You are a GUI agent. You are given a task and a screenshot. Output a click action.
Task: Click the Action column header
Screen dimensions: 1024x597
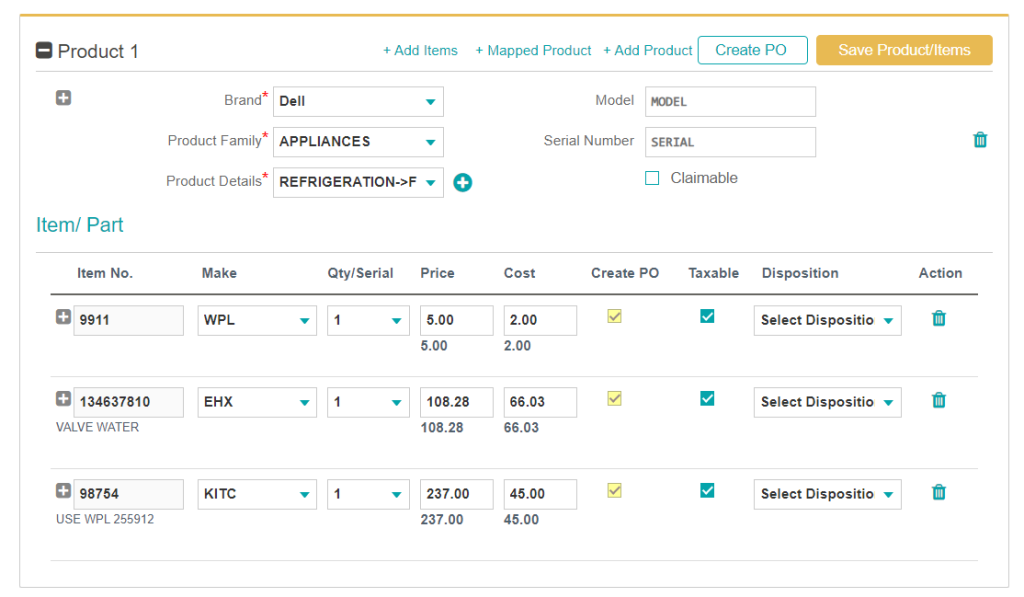[x=940, y=273]
